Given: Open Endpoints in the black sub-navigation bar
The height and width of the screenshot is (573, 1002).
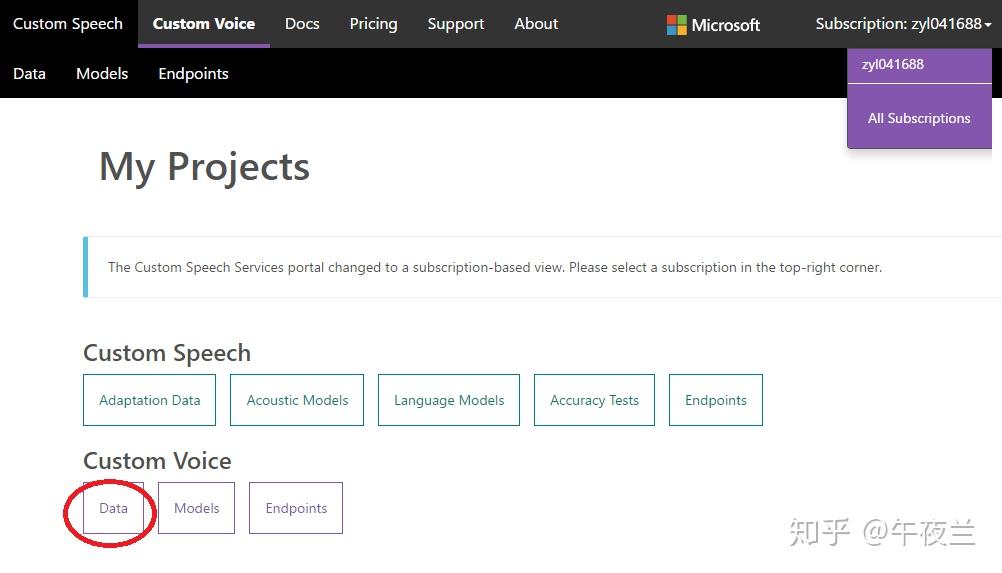Looking at the screenshot, I should (193, 74).
